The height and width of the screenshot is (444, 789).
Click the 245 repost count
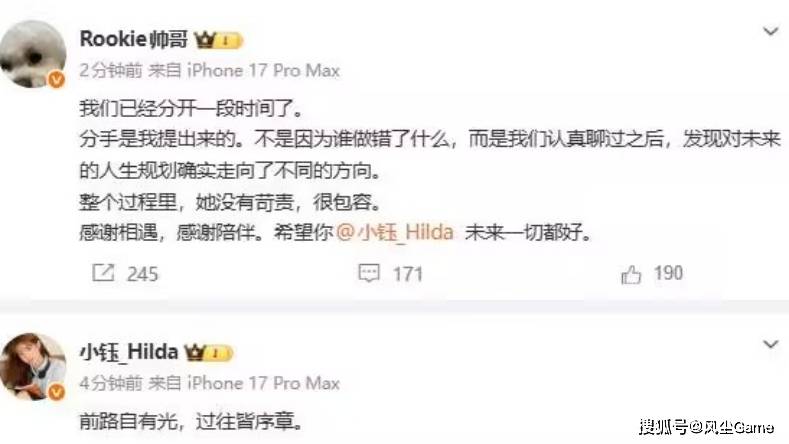pos(142,274)
